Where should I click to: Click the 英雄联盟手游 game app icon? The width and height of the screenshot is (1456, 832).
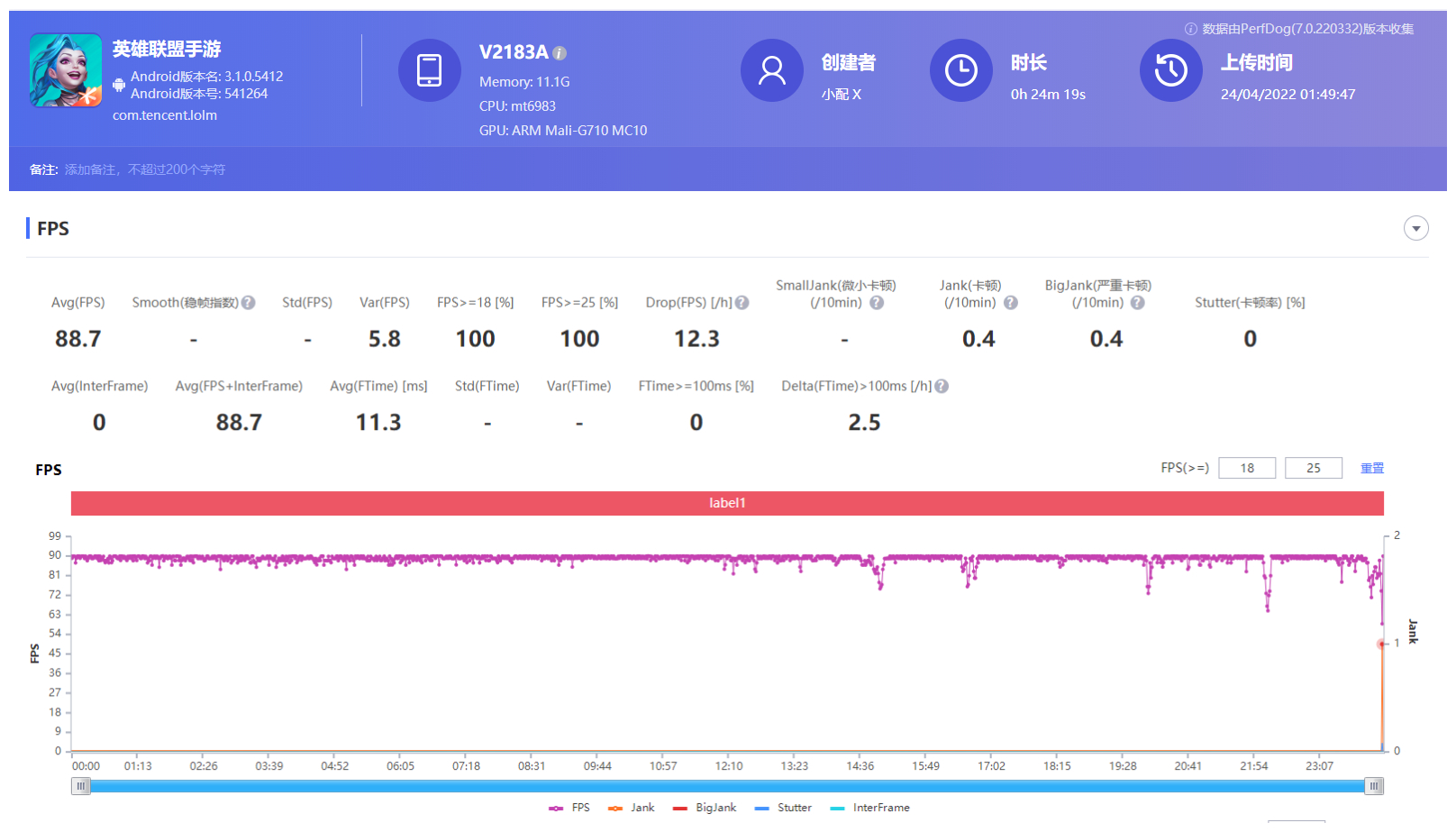tap(64, 70)
